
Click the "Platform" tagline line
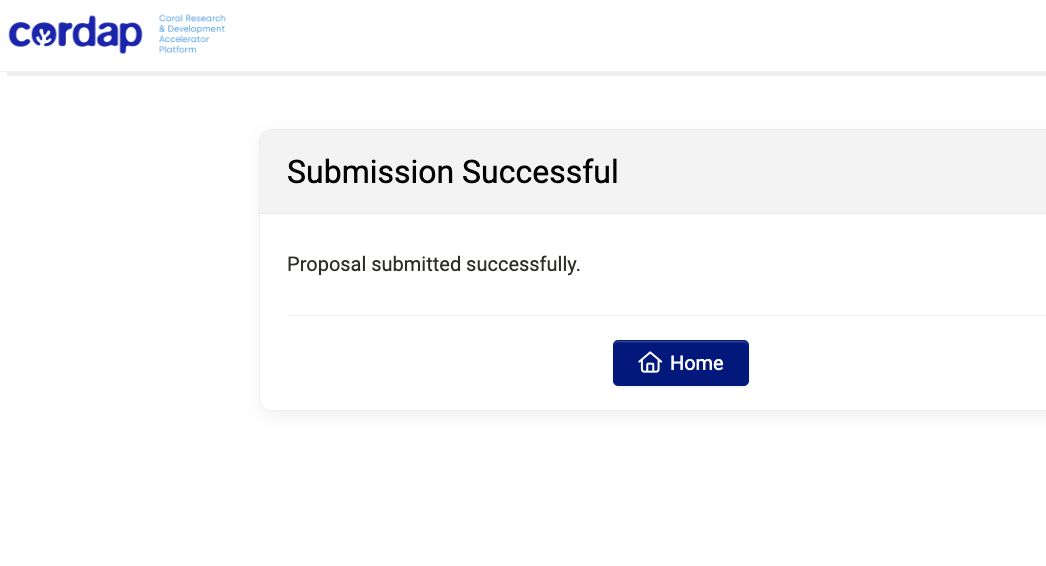pos(177,49)
